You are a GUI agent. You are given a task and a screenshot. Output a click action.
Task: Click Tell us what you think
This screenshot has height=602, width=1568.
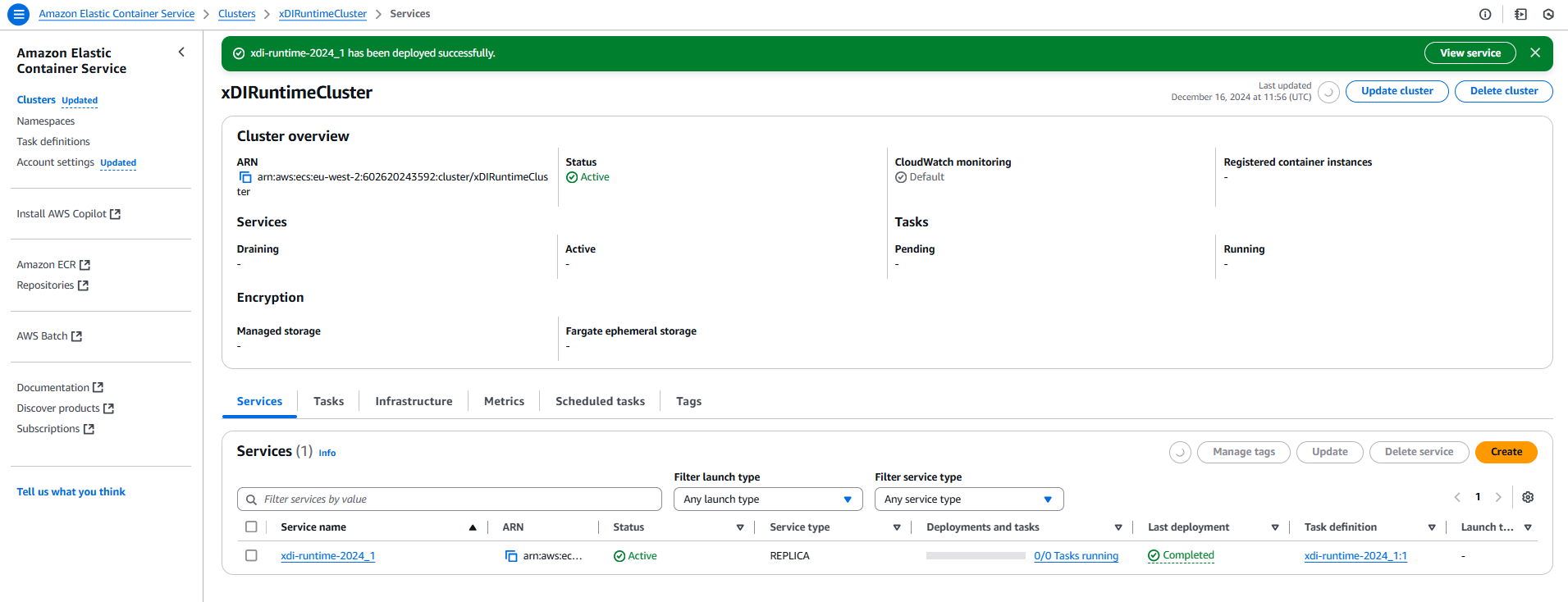[x=71, y=492]
